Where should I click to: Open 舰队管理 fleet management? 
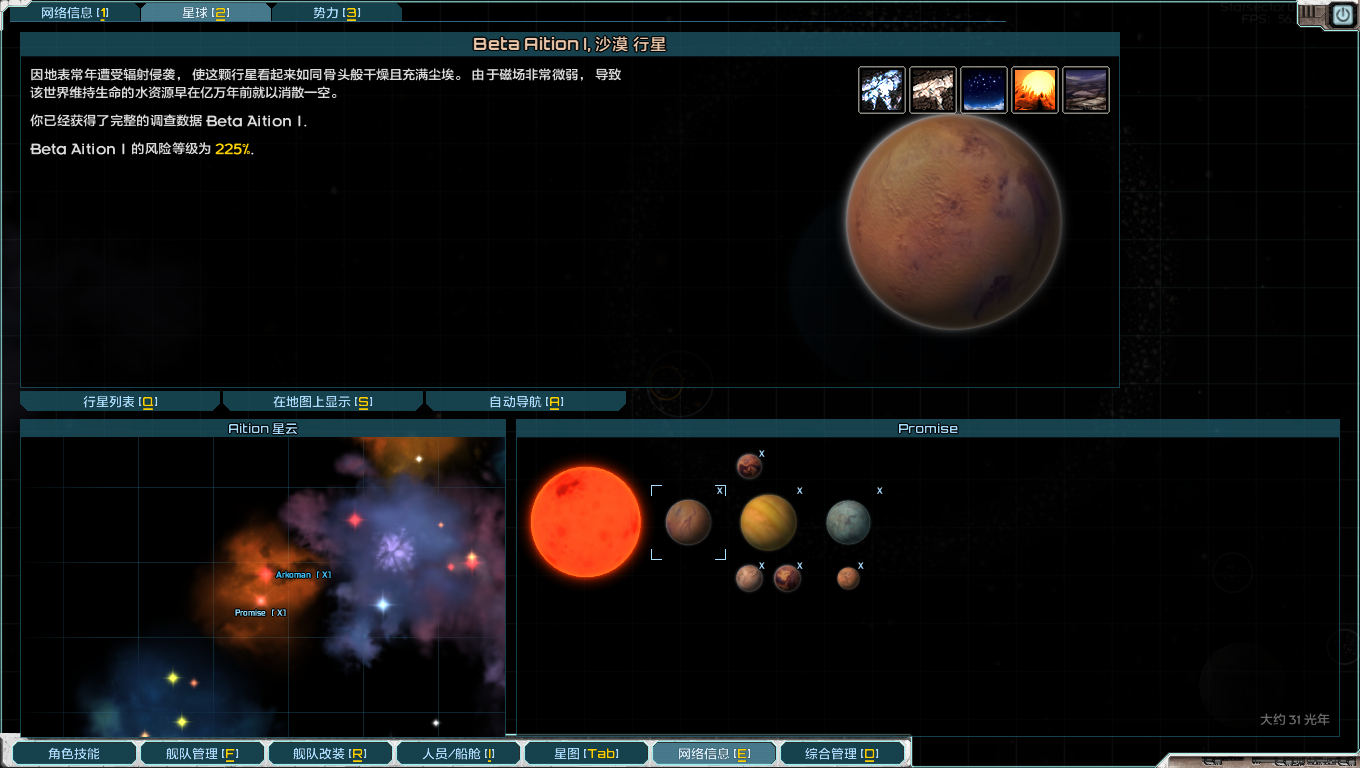pos(202,754)
